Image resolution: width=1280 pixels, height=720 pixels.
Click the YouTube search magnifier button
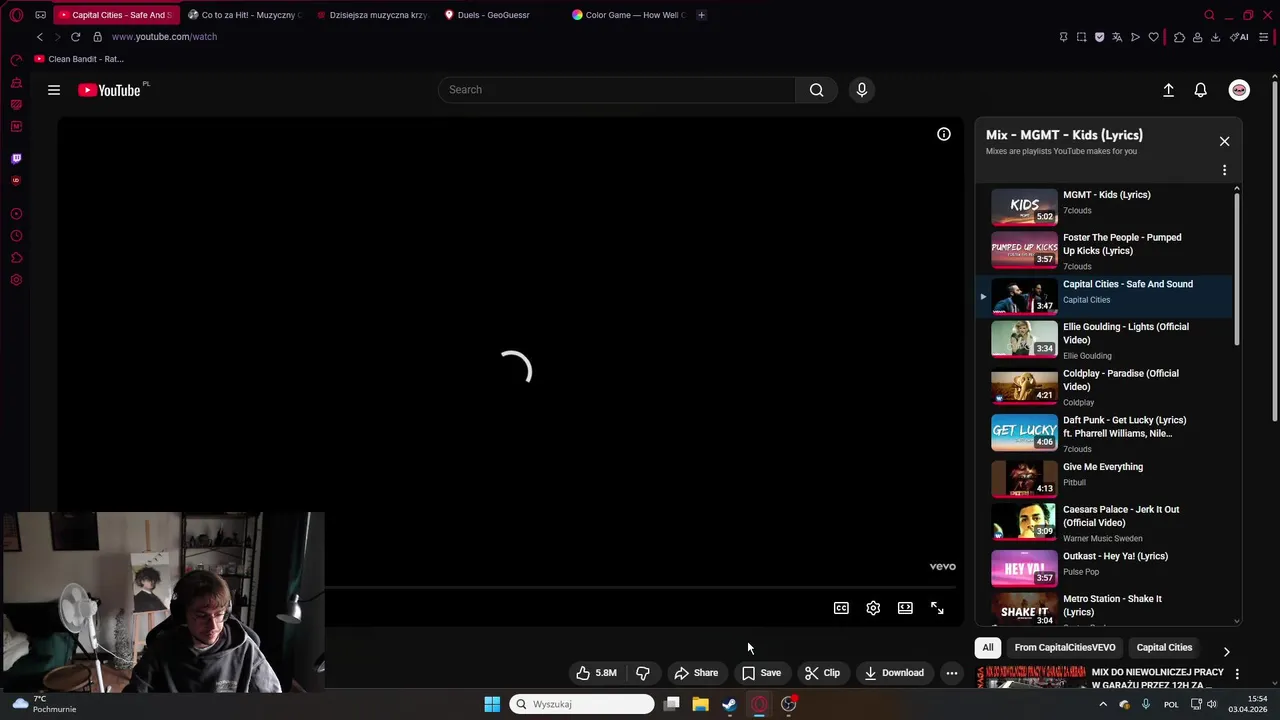click(x=817, y=90)
